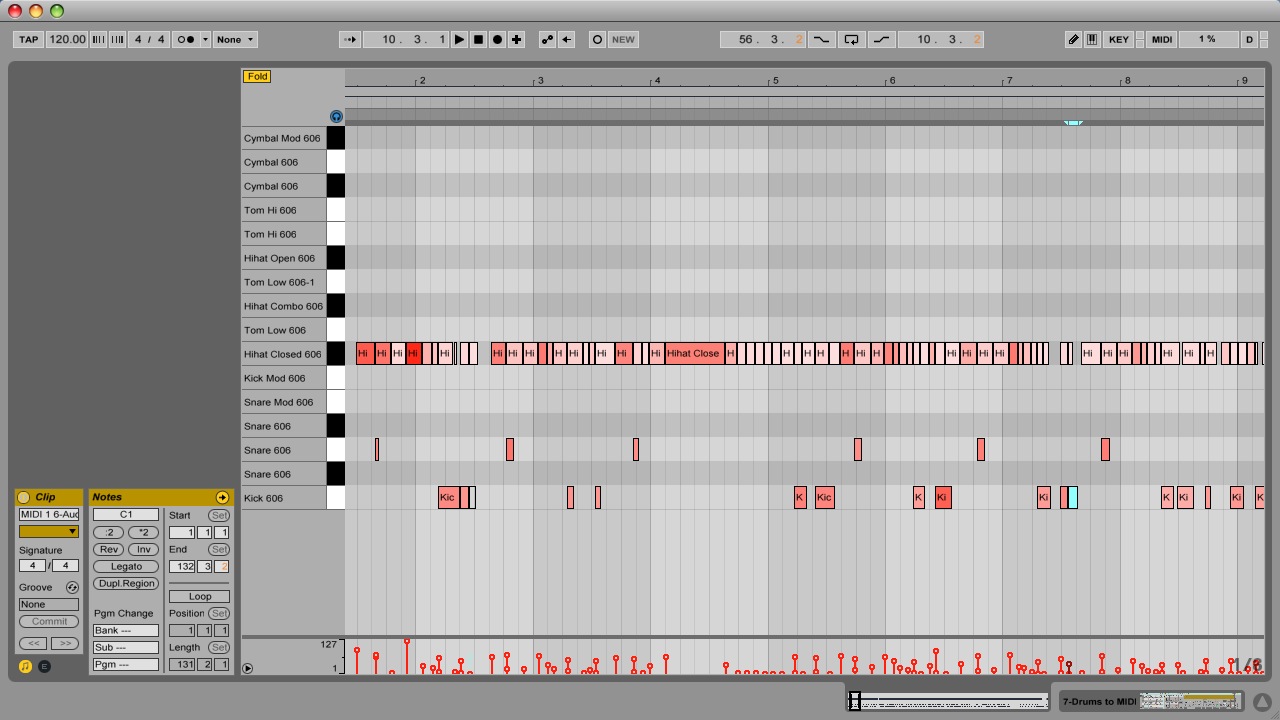Toggle the arrangement loop switch
Viewport: 1280px width, 720px height.
(851, 40)
